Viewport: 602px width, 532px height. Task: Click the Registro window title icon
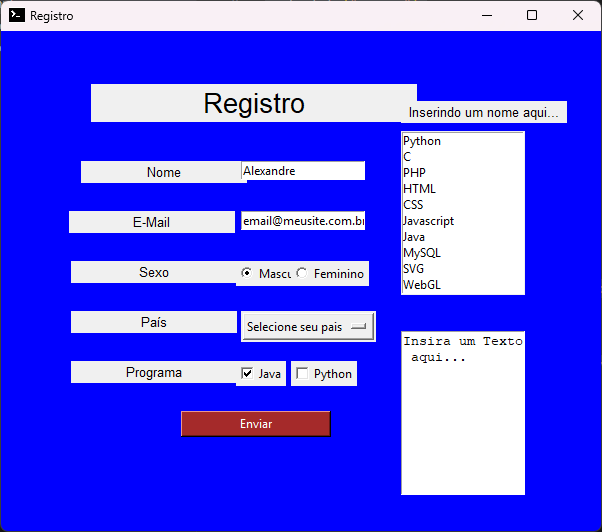(x=17, y=15)
